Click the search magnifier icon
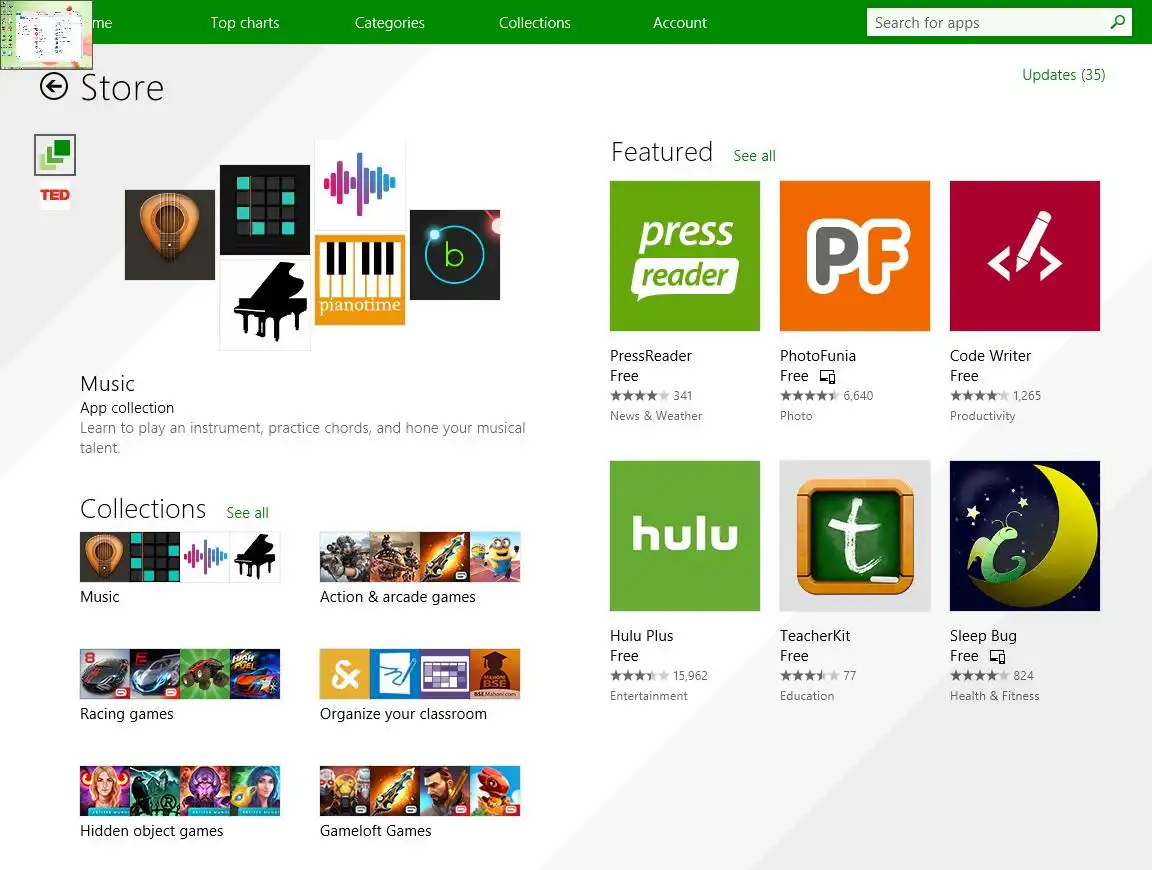Screen dimensions: 1152x870 1117,22
